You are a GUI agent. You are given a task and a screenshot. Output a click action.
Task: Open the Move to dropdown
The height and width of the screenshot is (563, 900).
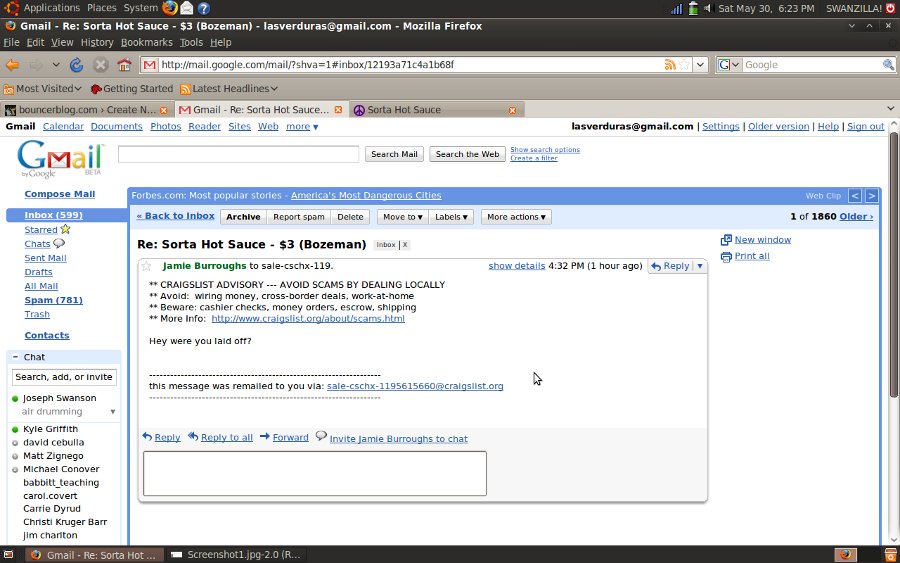402,217
